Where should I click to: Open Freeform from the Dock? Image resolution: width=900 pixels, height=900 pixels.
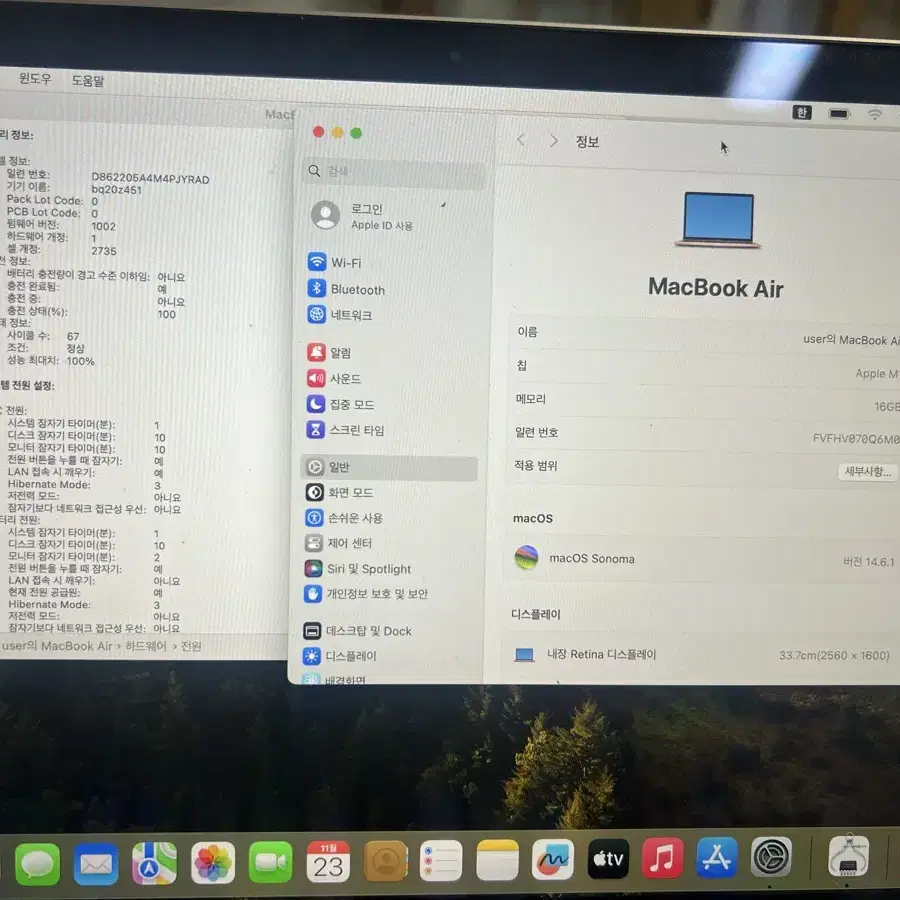tap(553, 859)
